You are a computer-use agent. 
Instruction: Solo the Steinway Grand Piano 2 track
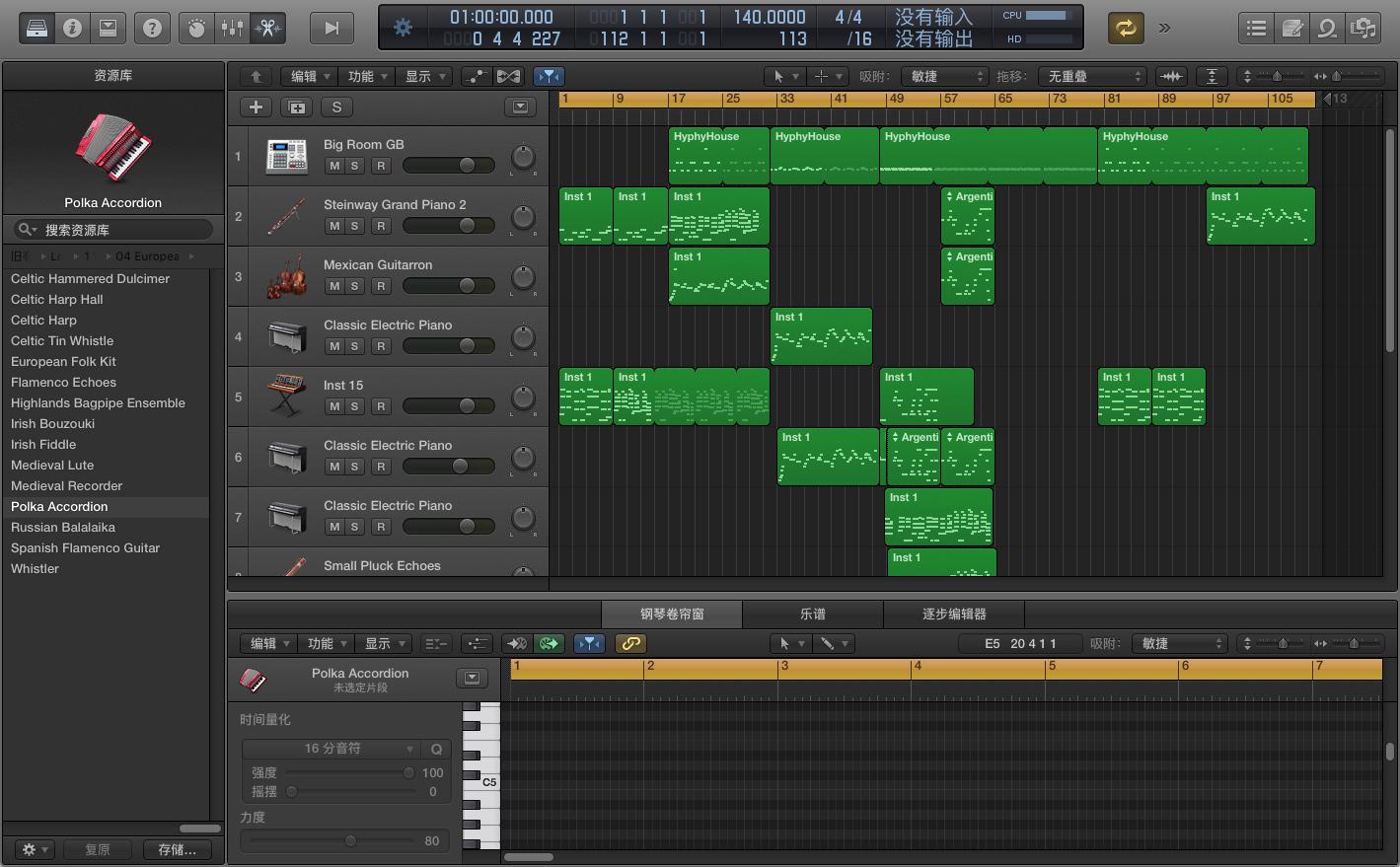point(354,226)
